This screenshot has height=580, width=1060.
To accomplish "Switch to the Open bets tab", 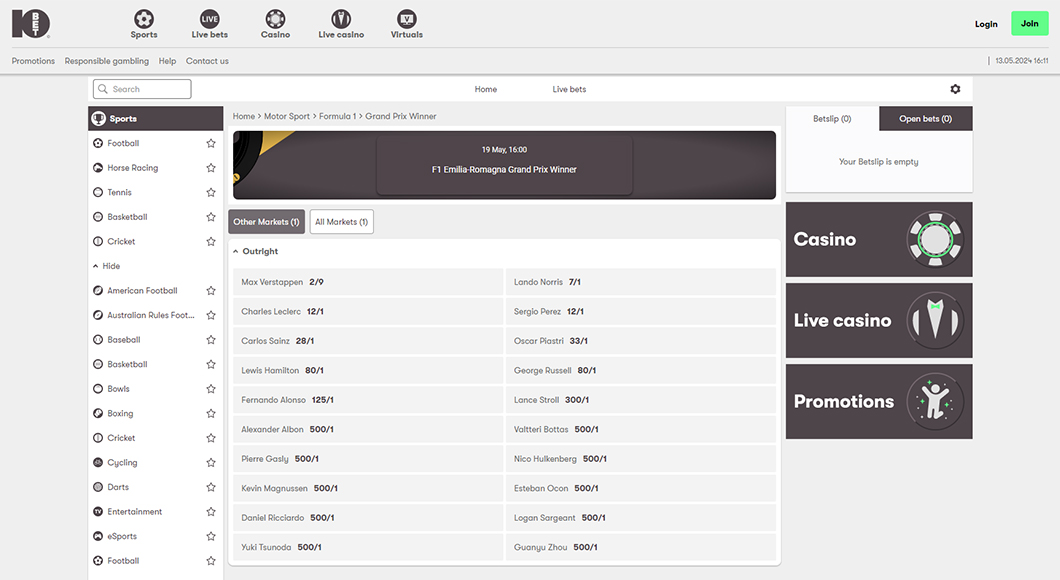I will 925,119.
